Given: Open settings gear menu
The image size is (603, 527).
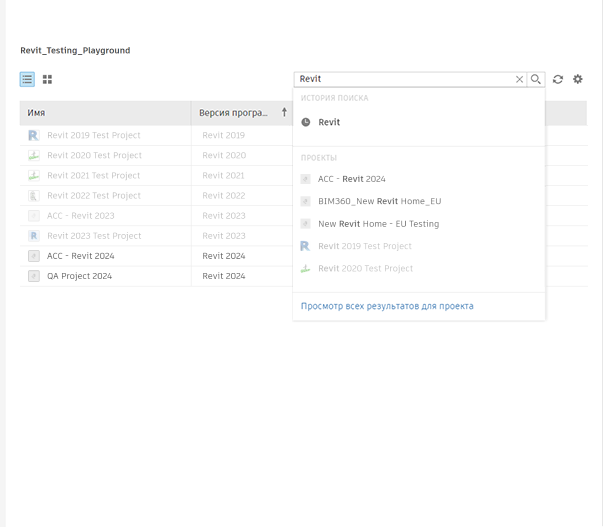Looking at the screenshot, I should pyautogui.click(x=578, y=79).
